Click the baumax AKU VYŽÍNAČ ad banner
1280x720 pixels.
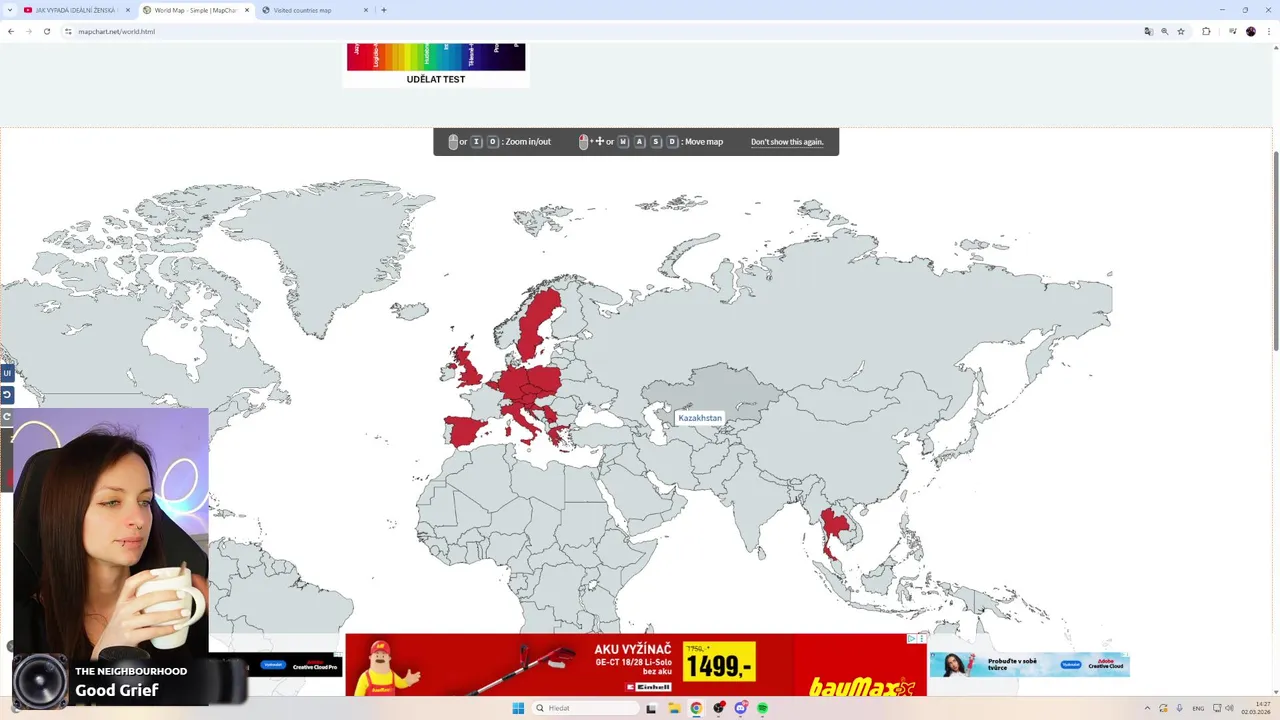[635, 664]
